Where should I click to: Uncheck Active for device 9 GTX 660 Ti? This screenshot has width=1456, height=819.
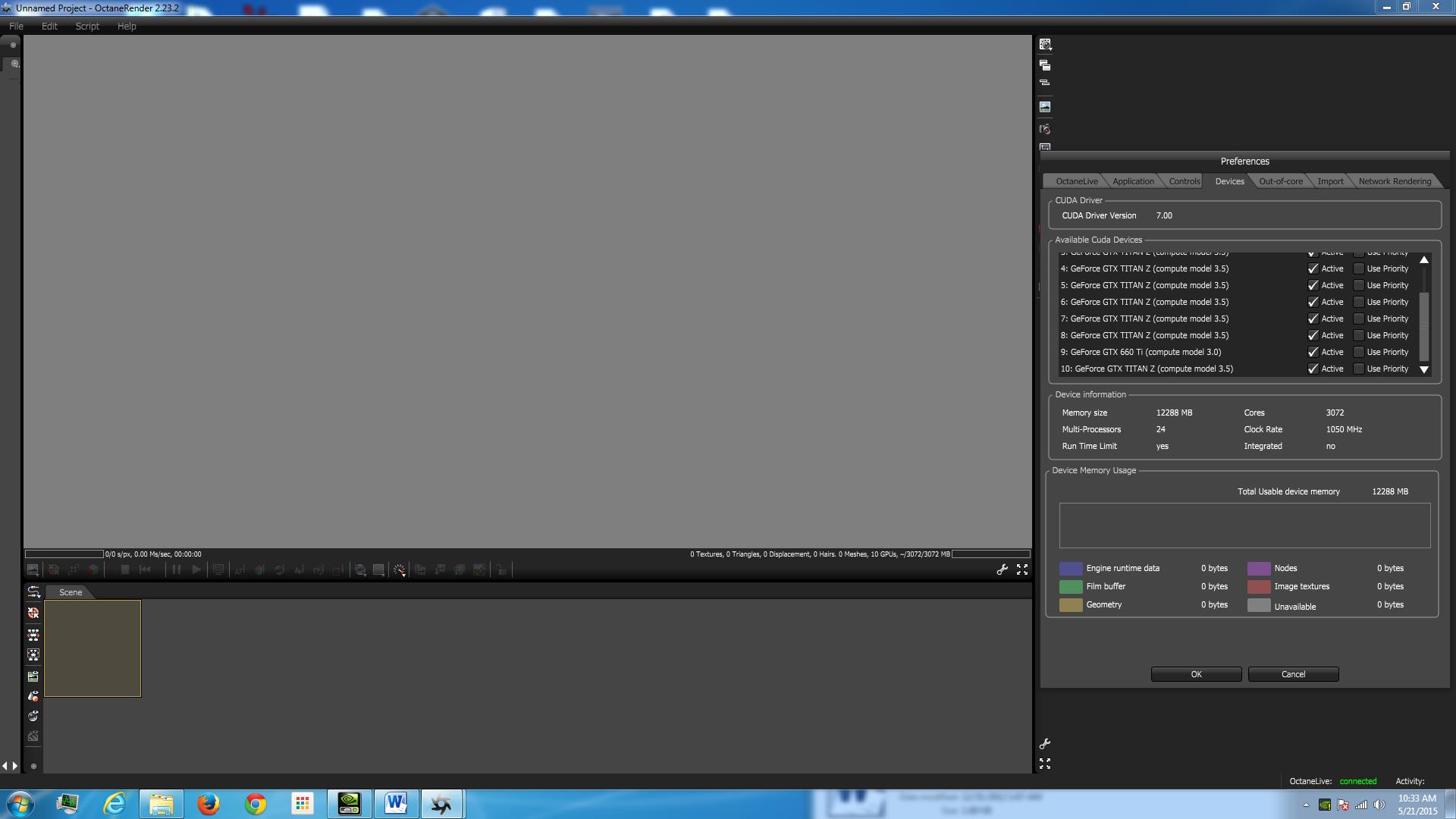(x=1313, y=352)
